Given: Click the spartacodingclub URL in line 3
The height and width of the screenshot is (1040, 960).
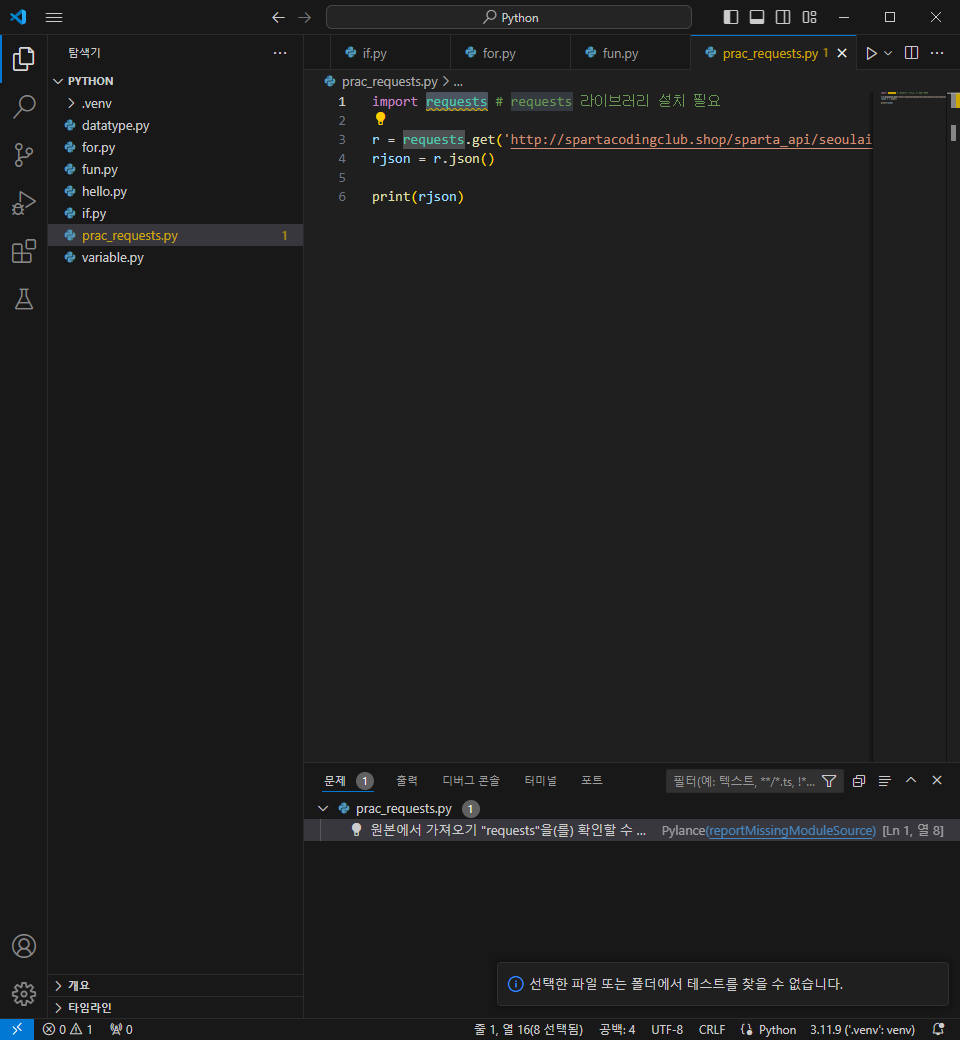Looking at the screenshot, I should 691,139.
